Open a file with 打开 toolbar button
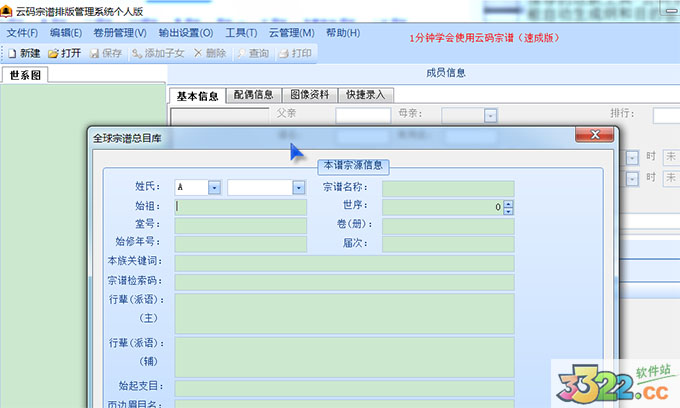 pyautogui.click(x=65, y=53)
